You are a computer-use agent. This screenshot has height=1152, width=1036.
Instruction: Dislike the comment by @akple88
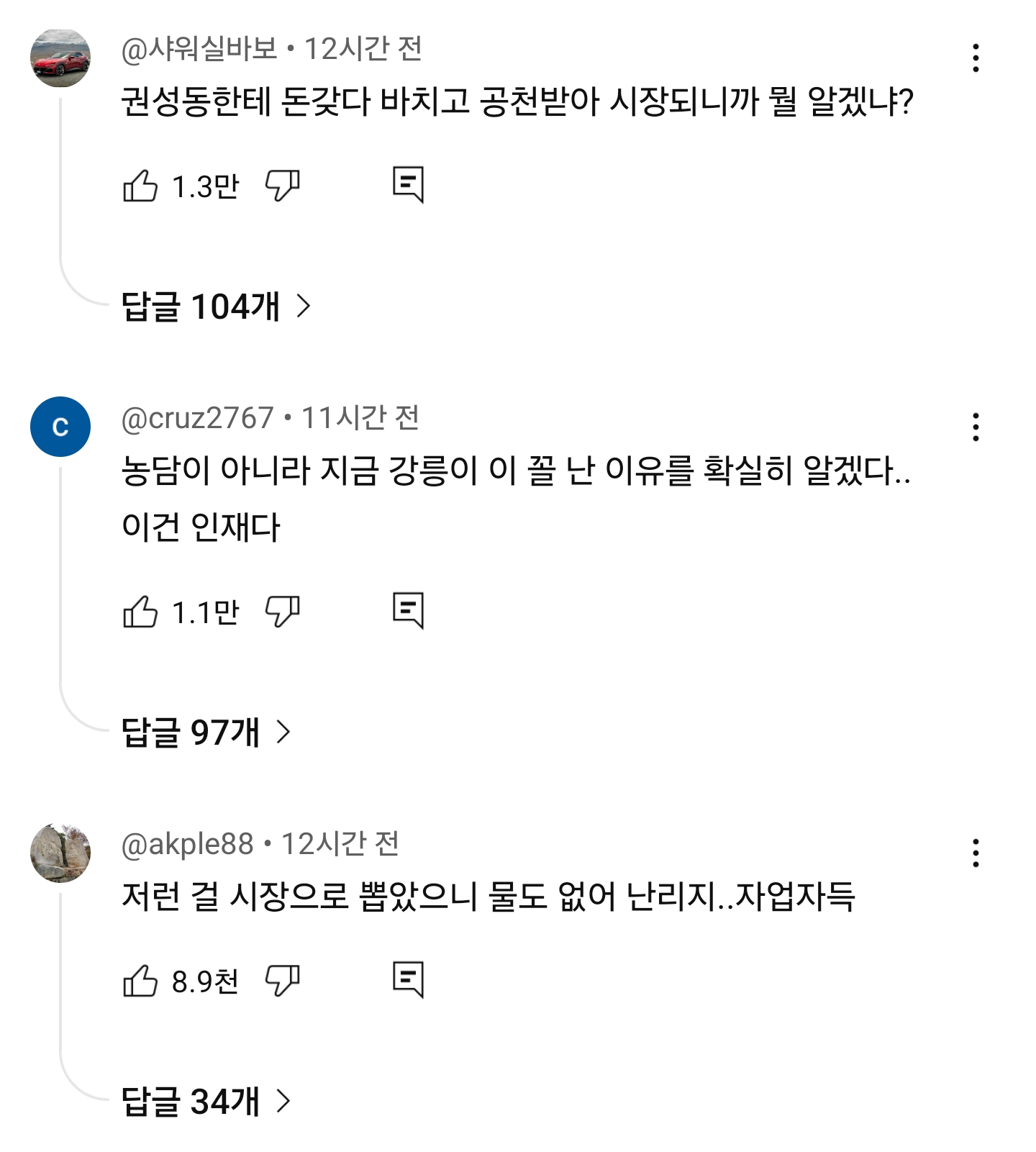click(x=283, y=981)
